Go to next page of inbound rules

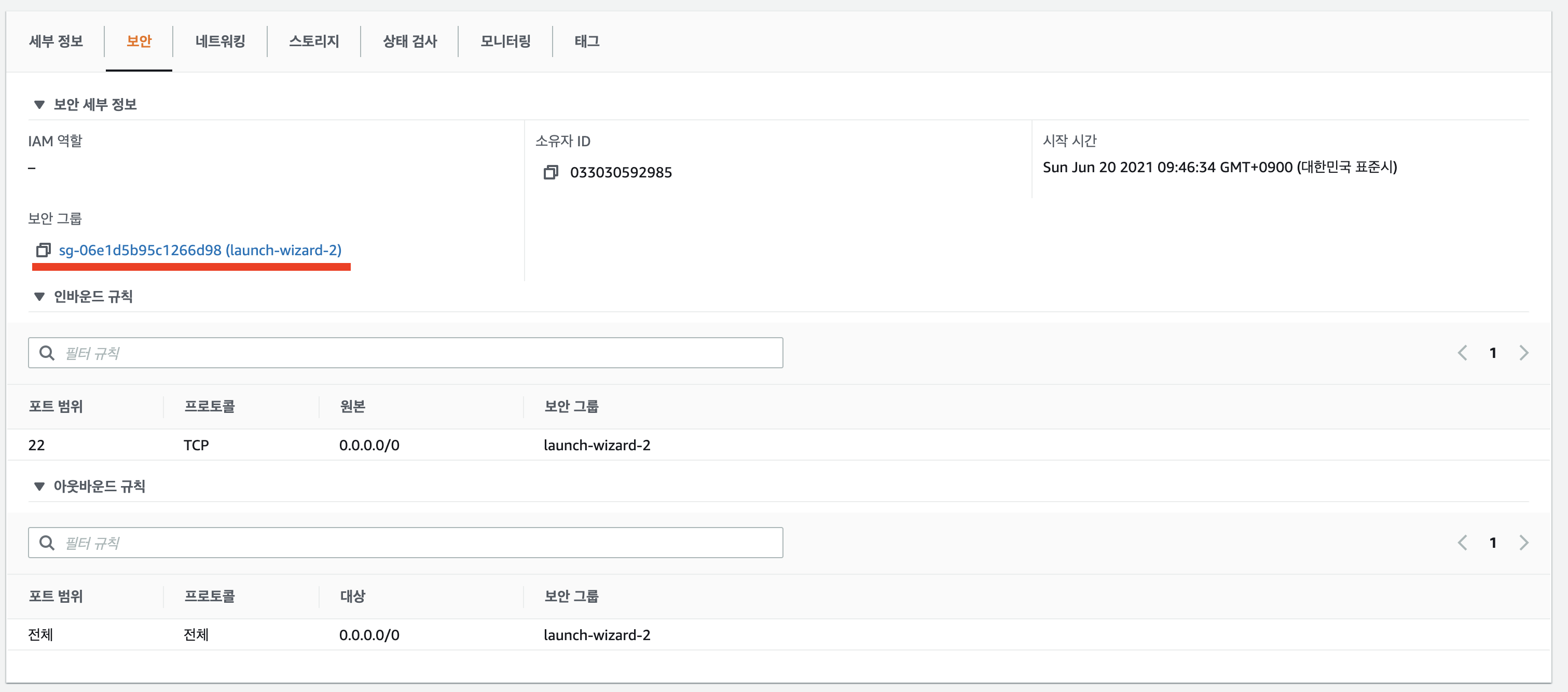coord(1523,353)
